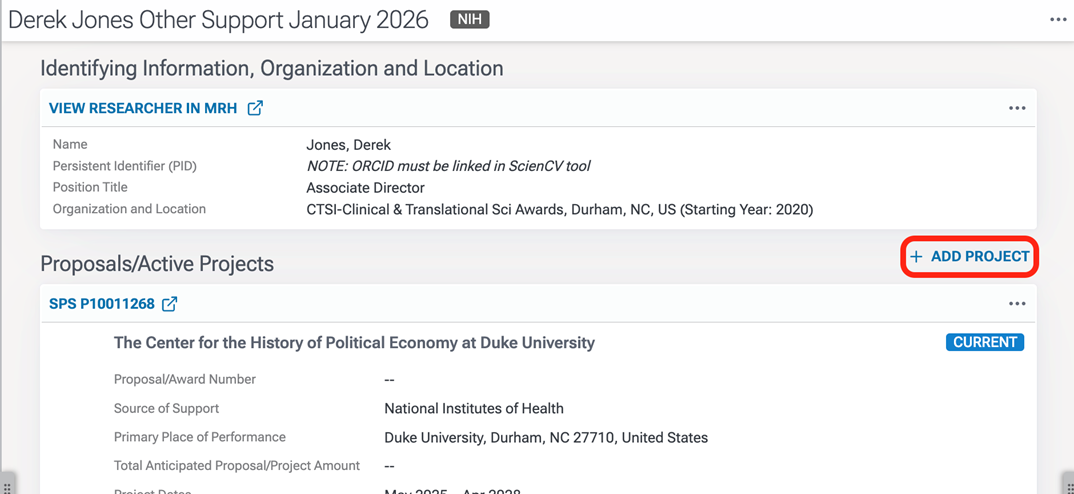Click the NIH badge beside the title
Viewport: 1074px width, 494px height.
[x=469, y=20]
